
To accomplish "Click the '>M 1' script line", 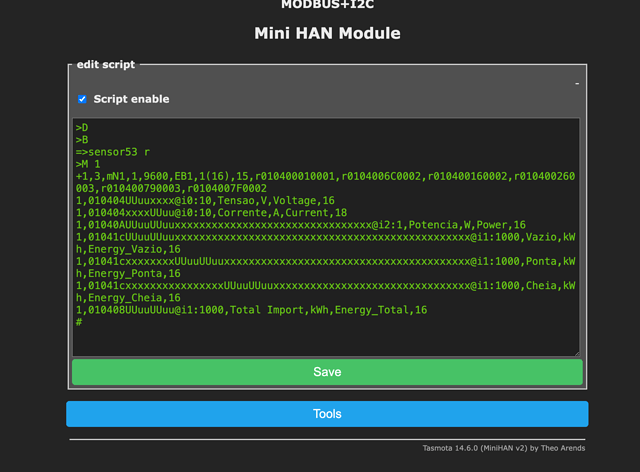I will point(88,164).
